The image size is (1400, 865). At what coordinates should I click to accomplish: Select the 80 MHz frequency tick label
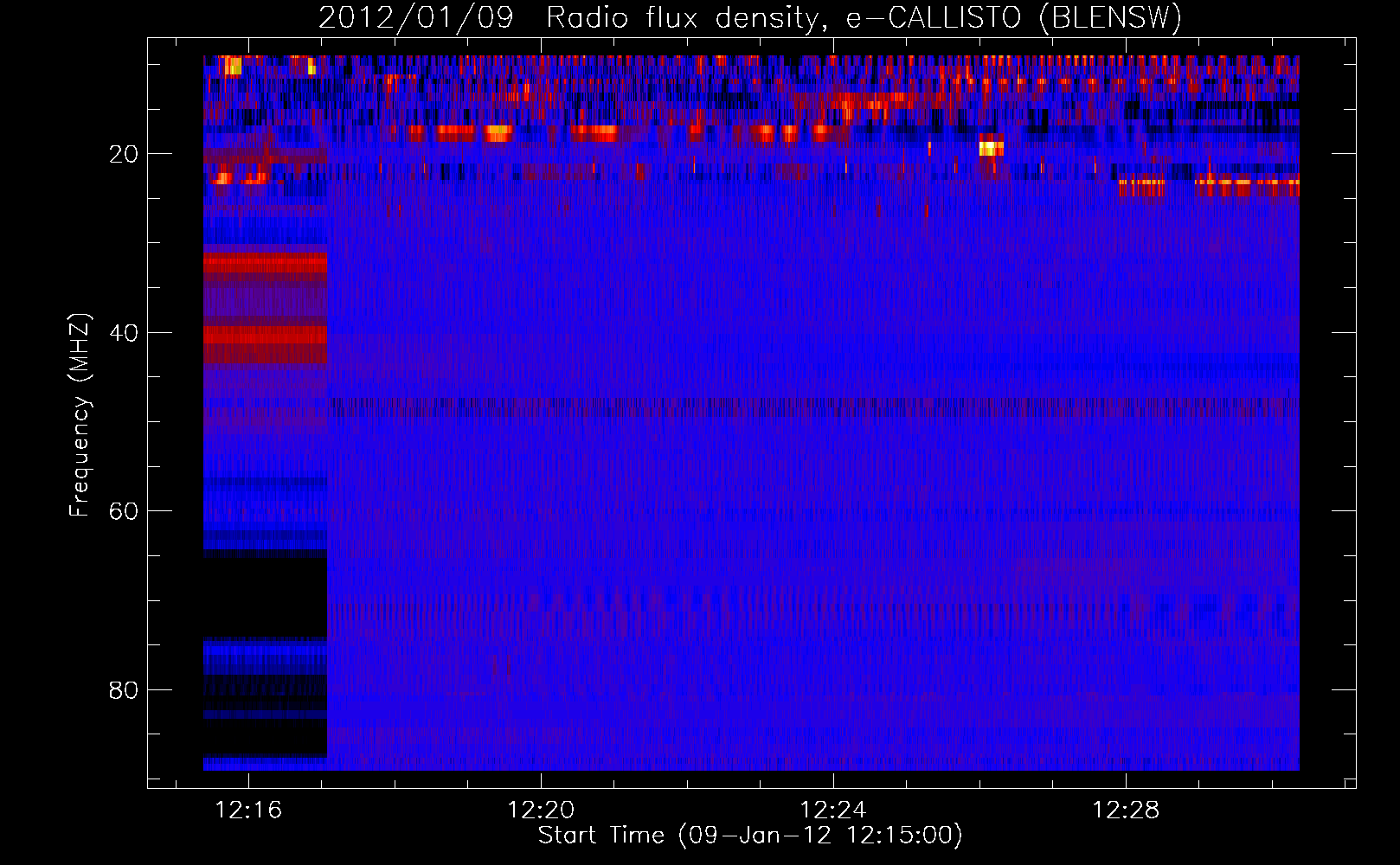pyautogui.click(x=124, y=690)
